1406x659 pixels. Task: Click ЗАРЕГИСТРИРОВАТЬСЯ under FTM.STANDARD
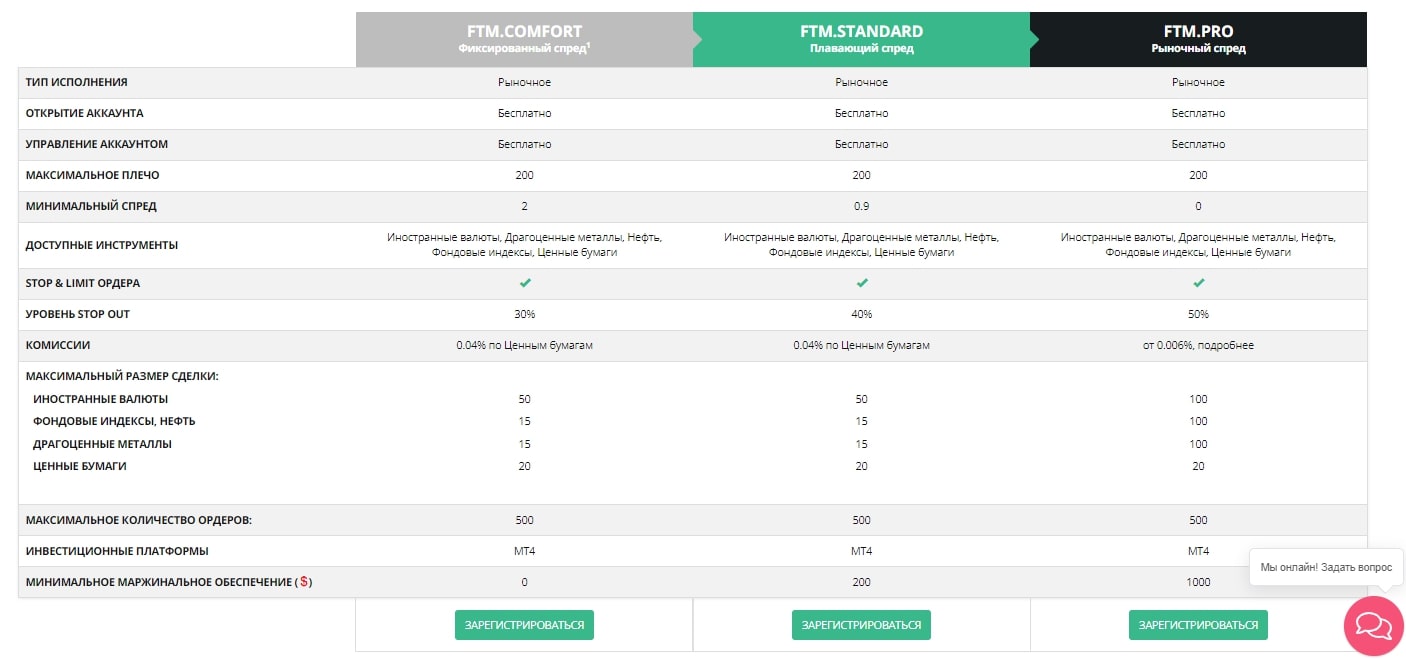click(x=861, y=624)
